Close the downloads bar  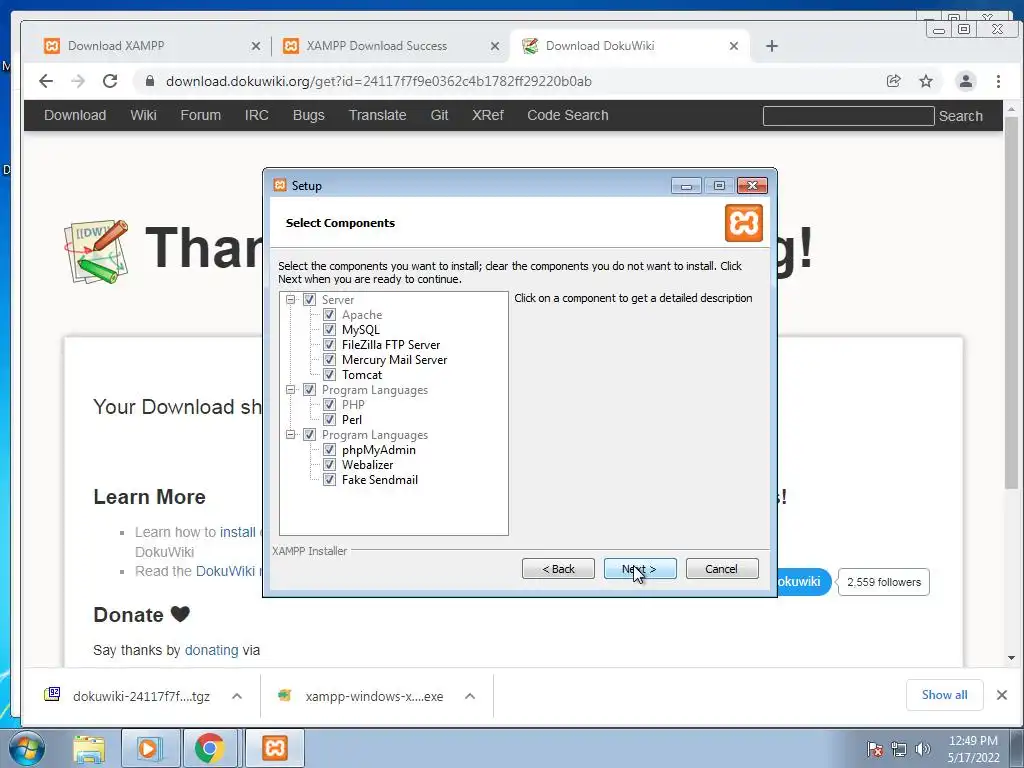coord(1002,695)
